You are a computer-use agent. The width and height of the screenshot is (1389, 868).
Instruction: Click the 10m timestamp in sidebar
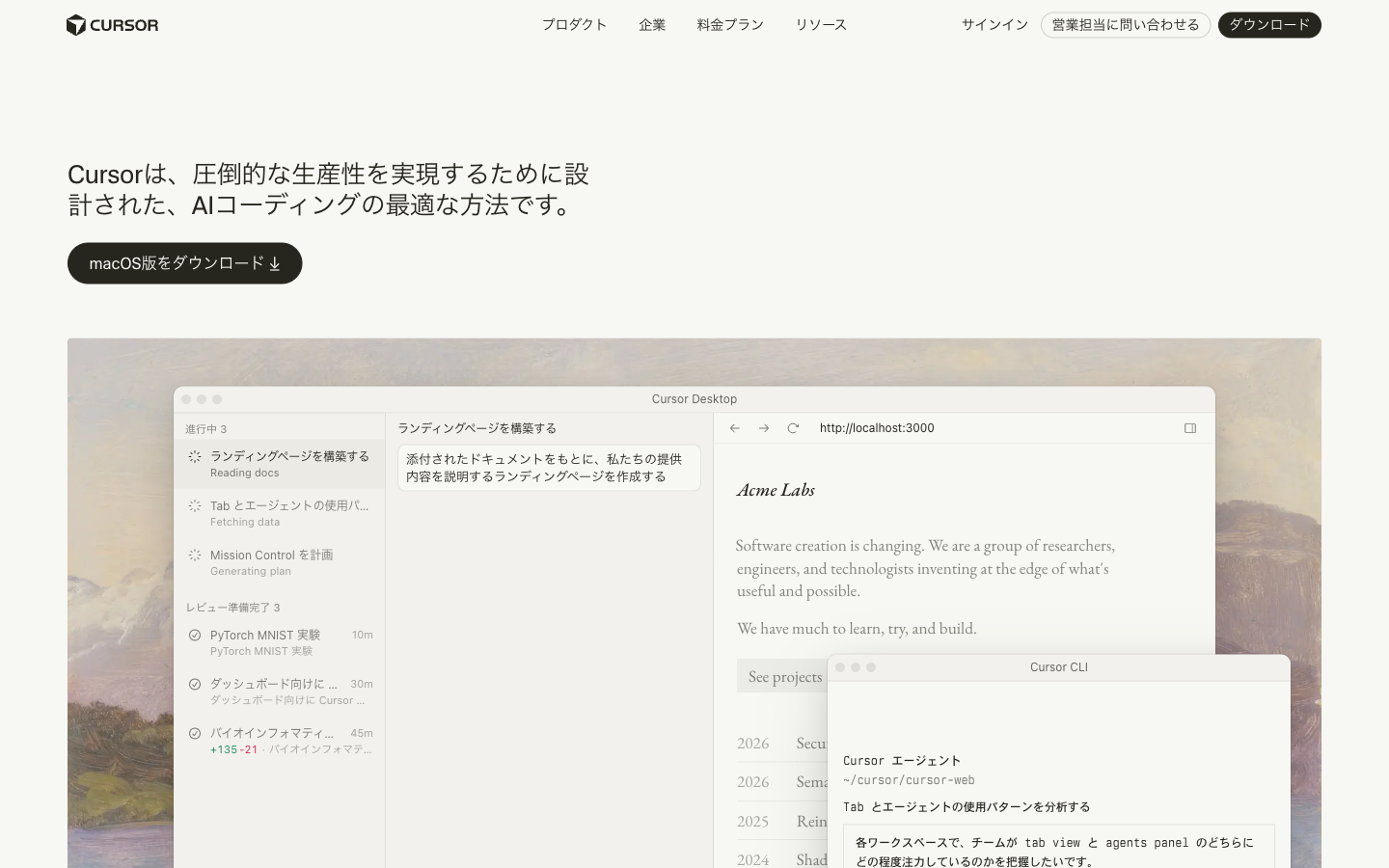pos(363,635)
